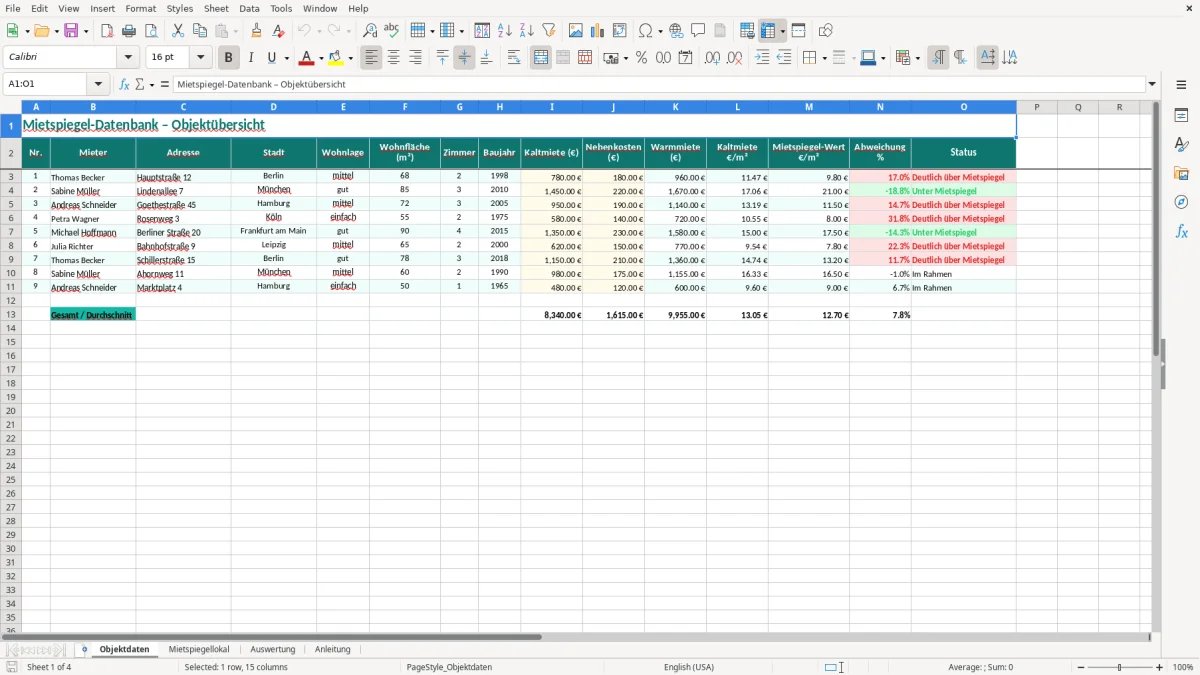The height and width of the screenshot is (675, 1200).
Task: Toggle AutoFilter funnel
Action: [549, 31]
